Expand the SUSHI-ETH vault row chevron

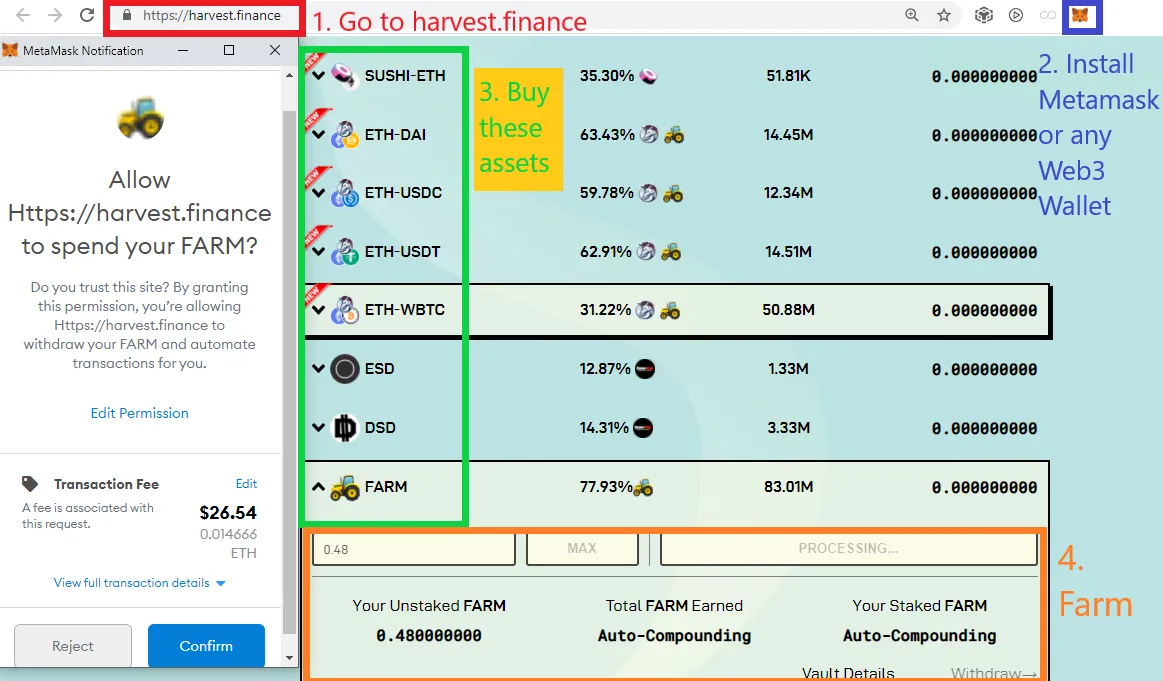tap(319, 76)
